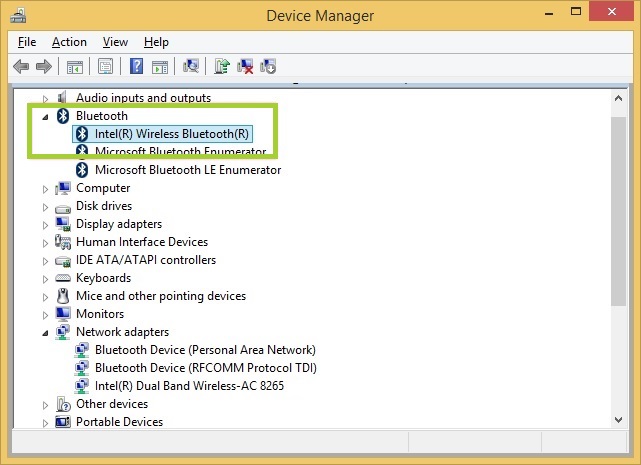Expand the Keyboards category

tap(45, 278)
